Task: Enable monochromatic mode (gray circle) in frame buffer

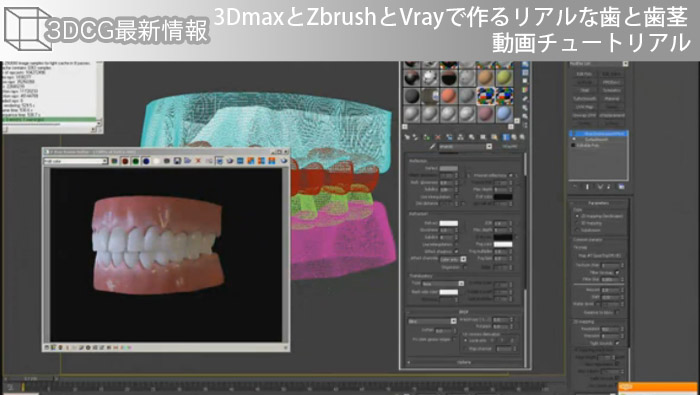Action: click(167, 161)
